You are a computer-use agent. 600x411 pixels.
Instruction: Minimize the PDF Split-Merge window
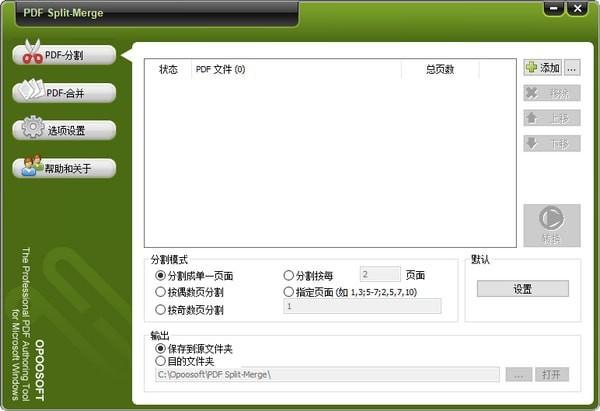(553, 8)
